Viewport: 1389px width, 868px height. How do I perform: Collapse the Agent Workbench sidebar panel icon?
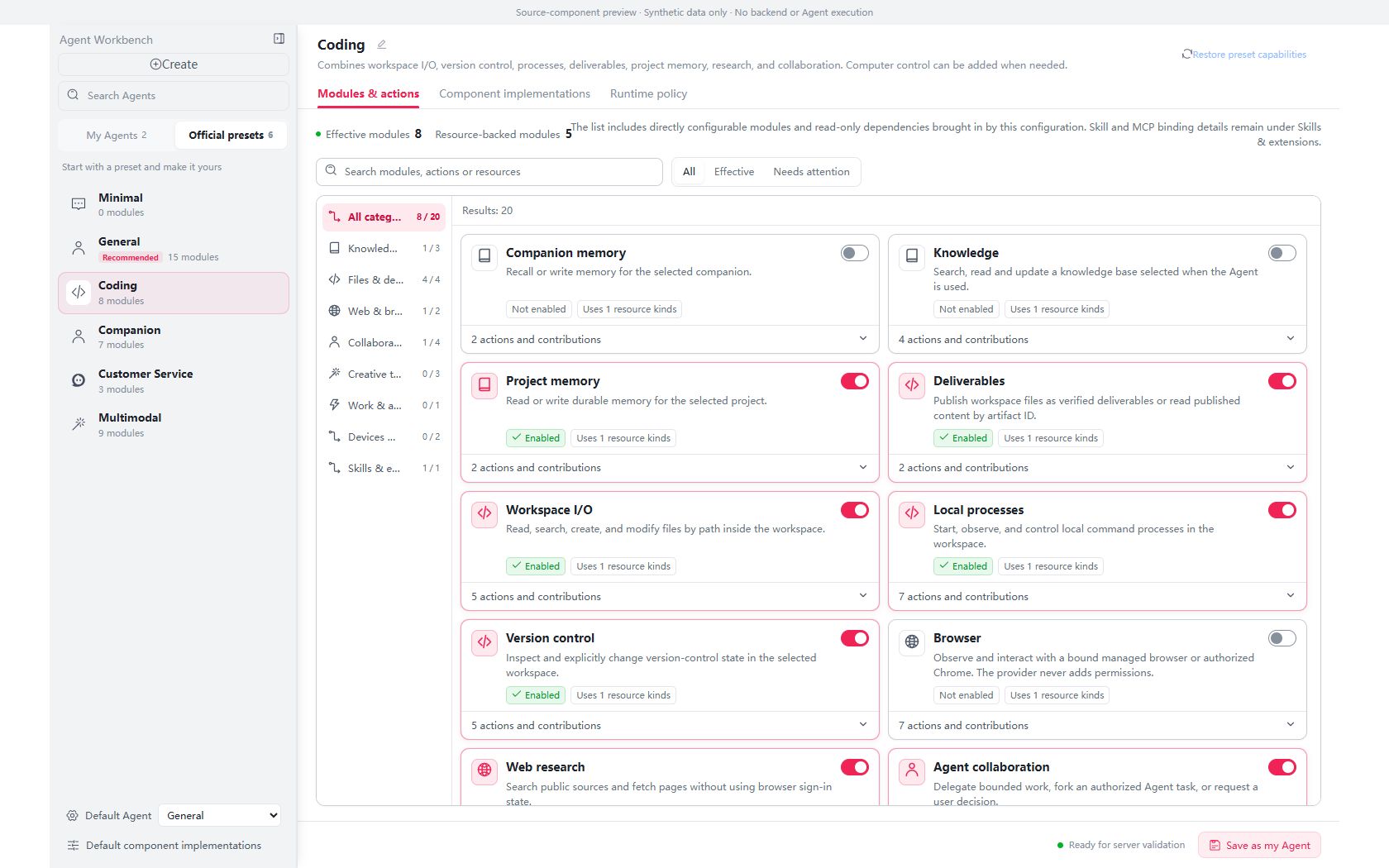pyautogui.click(x=279, y=39)
